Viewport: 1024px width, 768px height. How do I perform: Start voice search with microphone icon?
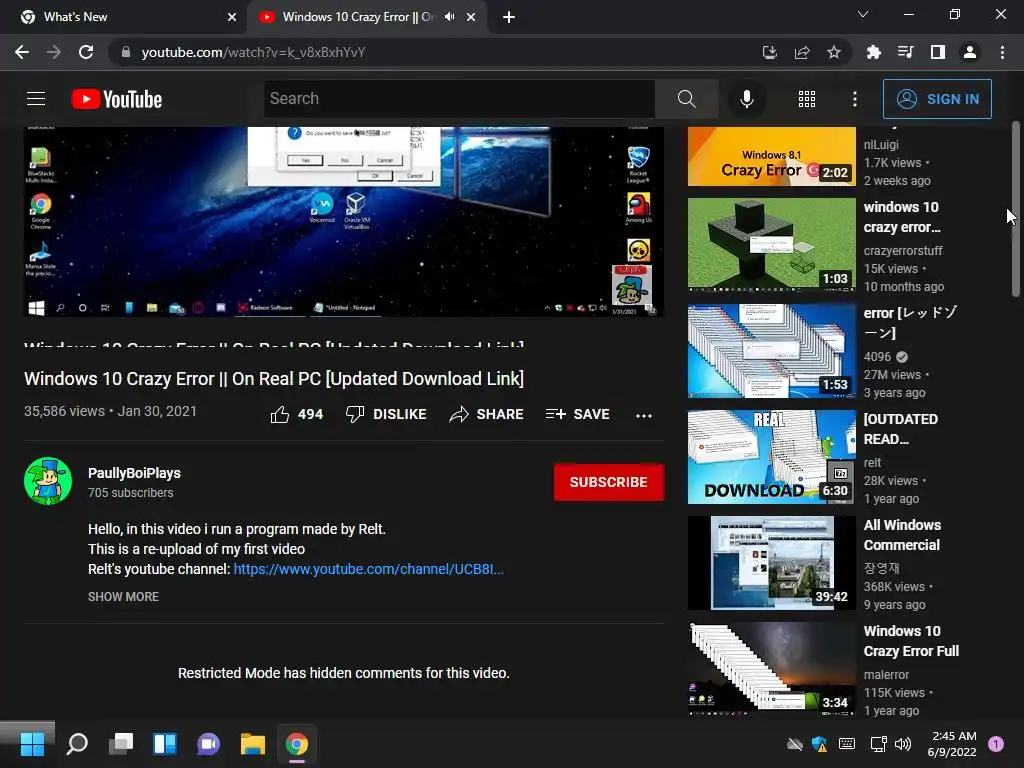click(746, 99)
